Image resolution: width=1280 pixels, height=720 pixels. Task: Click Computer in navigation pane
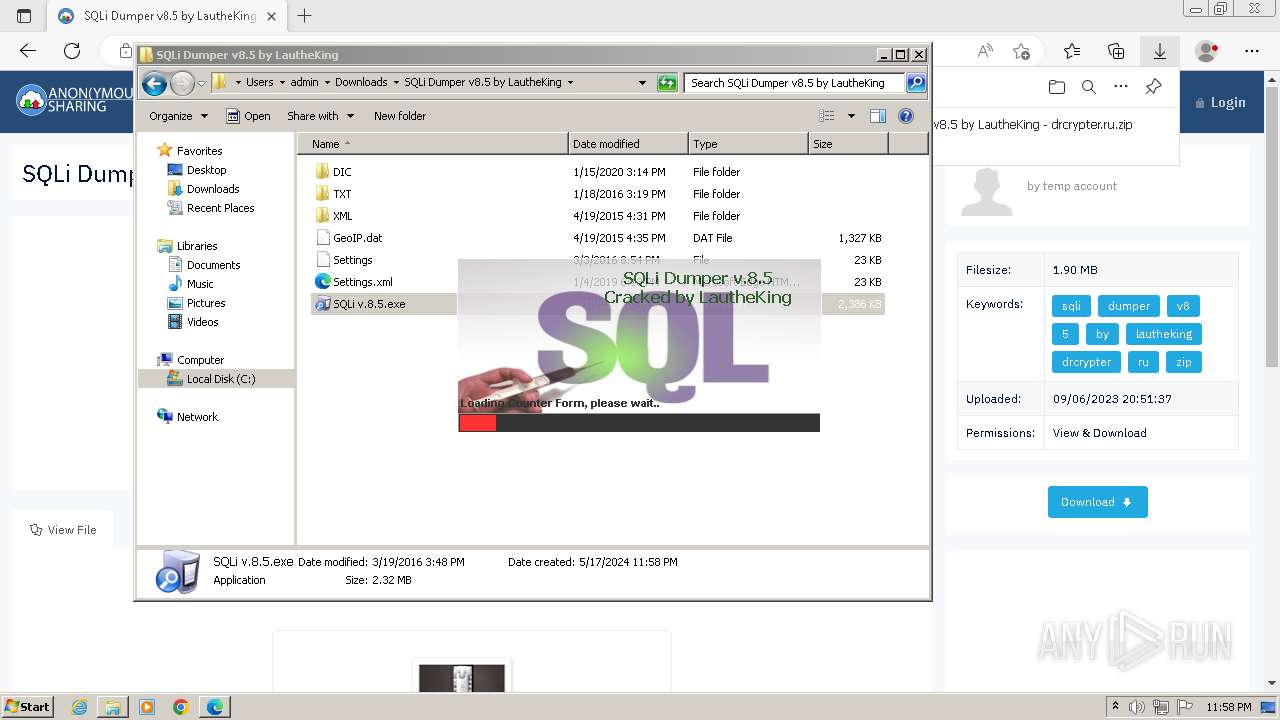[200, 360]
